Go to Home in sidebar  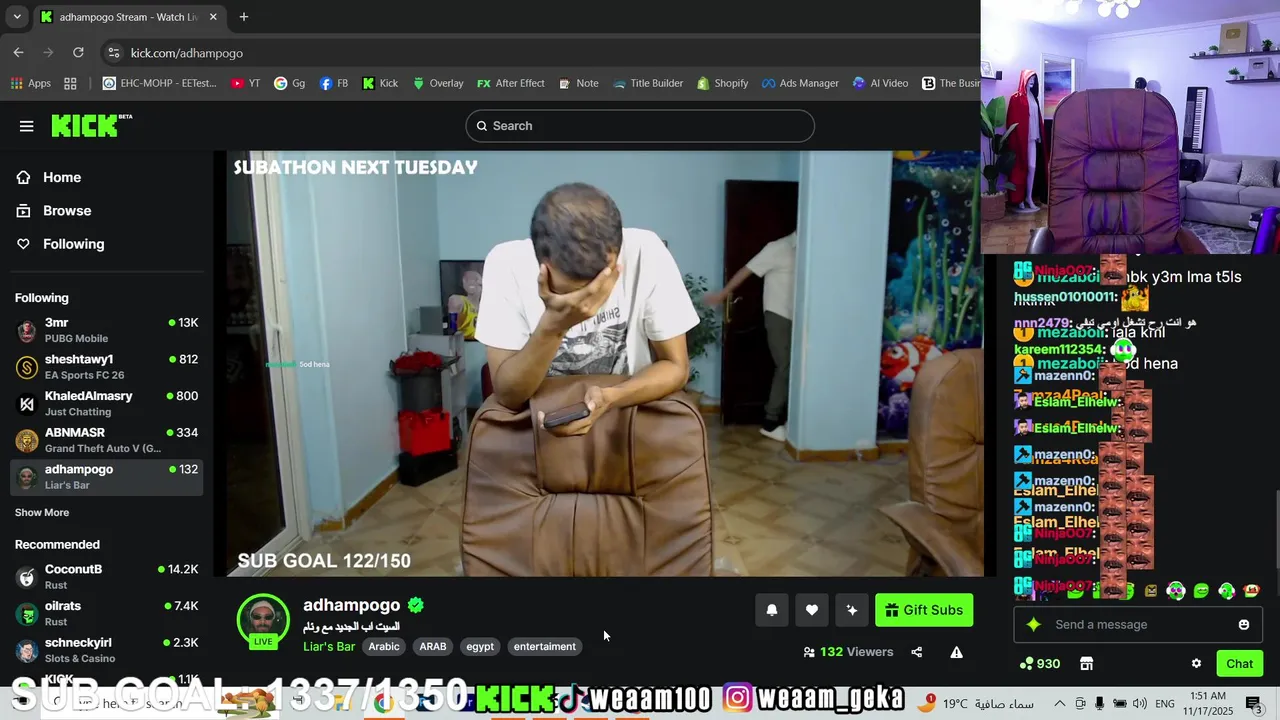61,177
